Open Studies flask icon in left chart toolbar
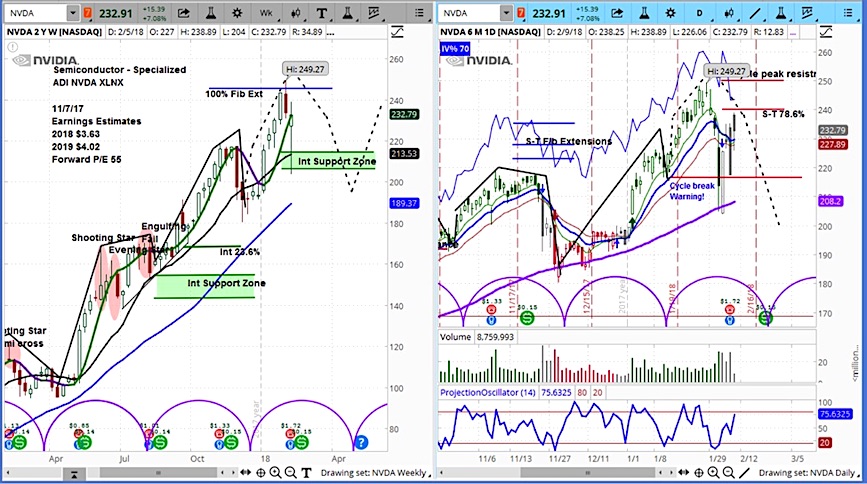This screenshot has height=484, width=867. (x=211, y=13)
